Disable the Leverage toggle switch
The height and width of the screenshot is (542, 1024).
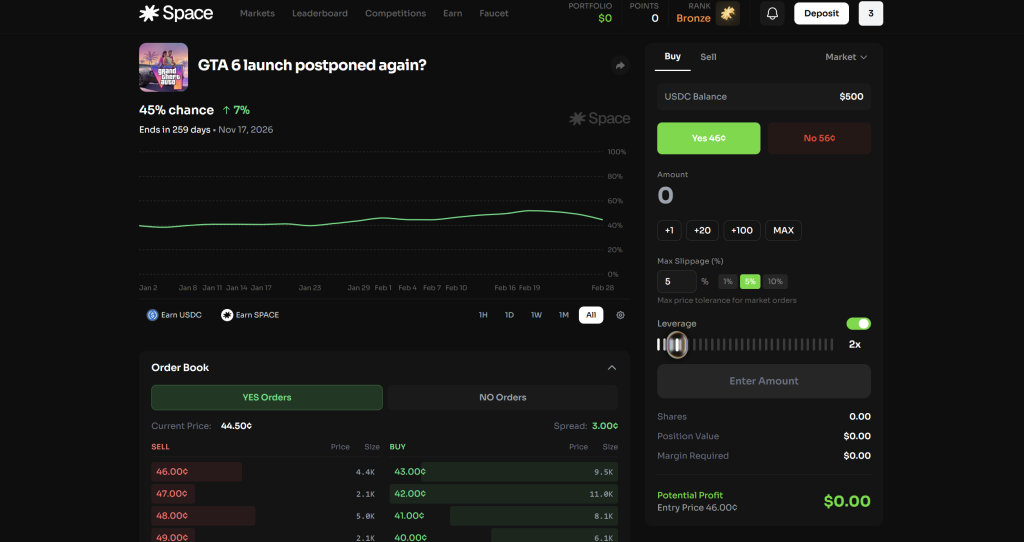pyautogui.click(x=858, y=324)
